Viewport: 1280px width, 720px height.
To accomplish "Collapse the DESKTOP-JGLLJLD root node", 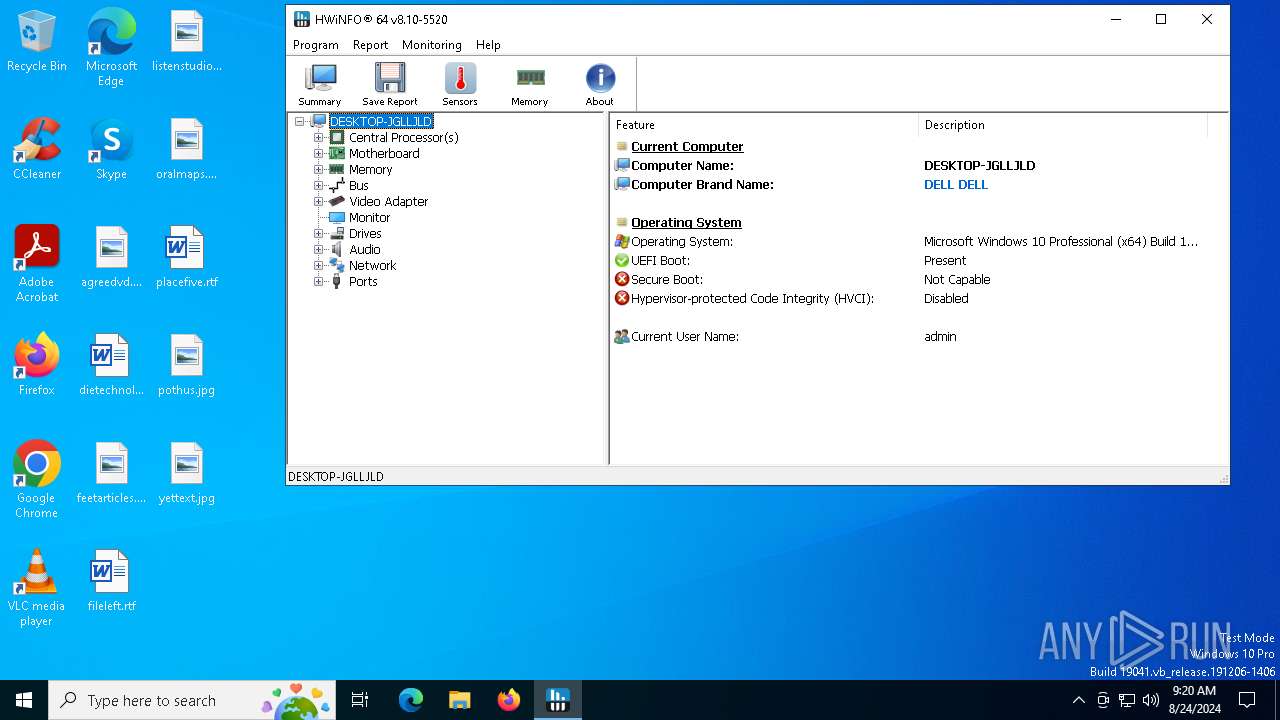I will tap(299, 122).
